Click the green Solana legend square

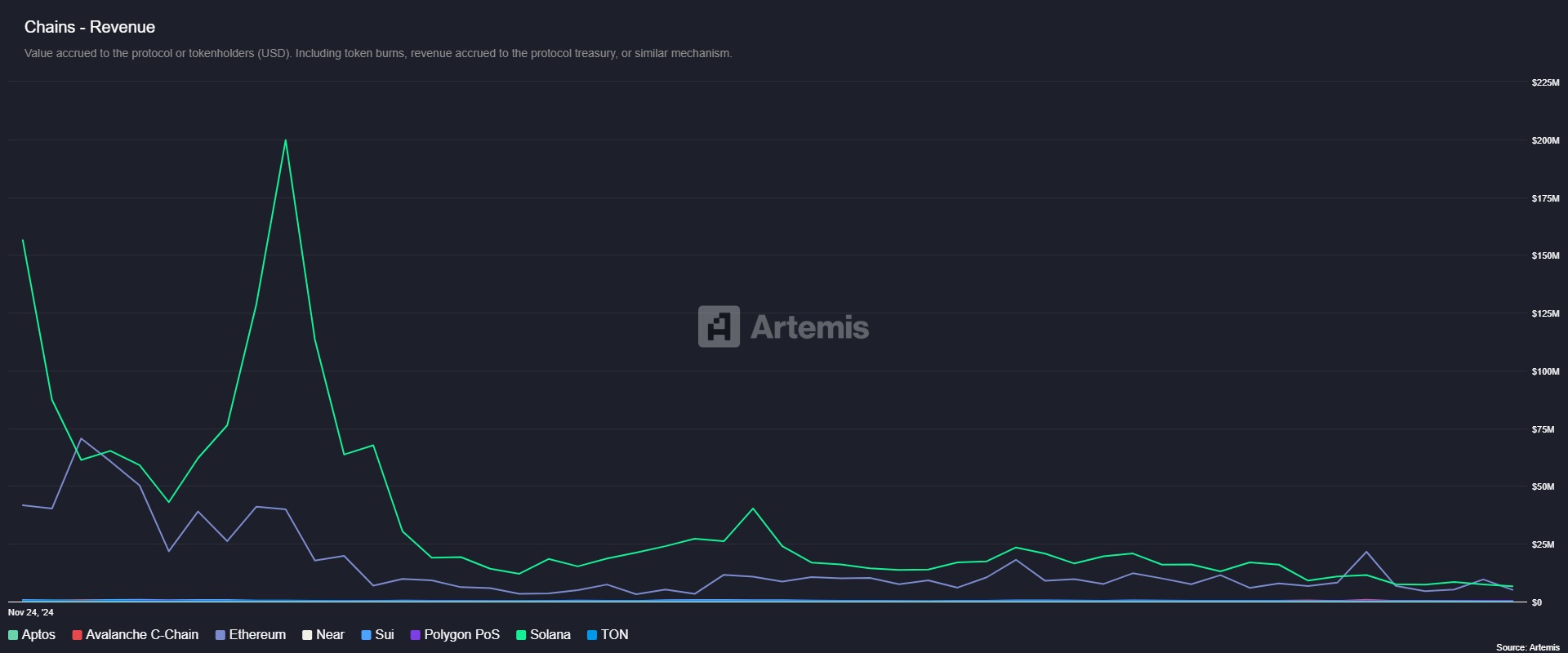coord(521,635)
